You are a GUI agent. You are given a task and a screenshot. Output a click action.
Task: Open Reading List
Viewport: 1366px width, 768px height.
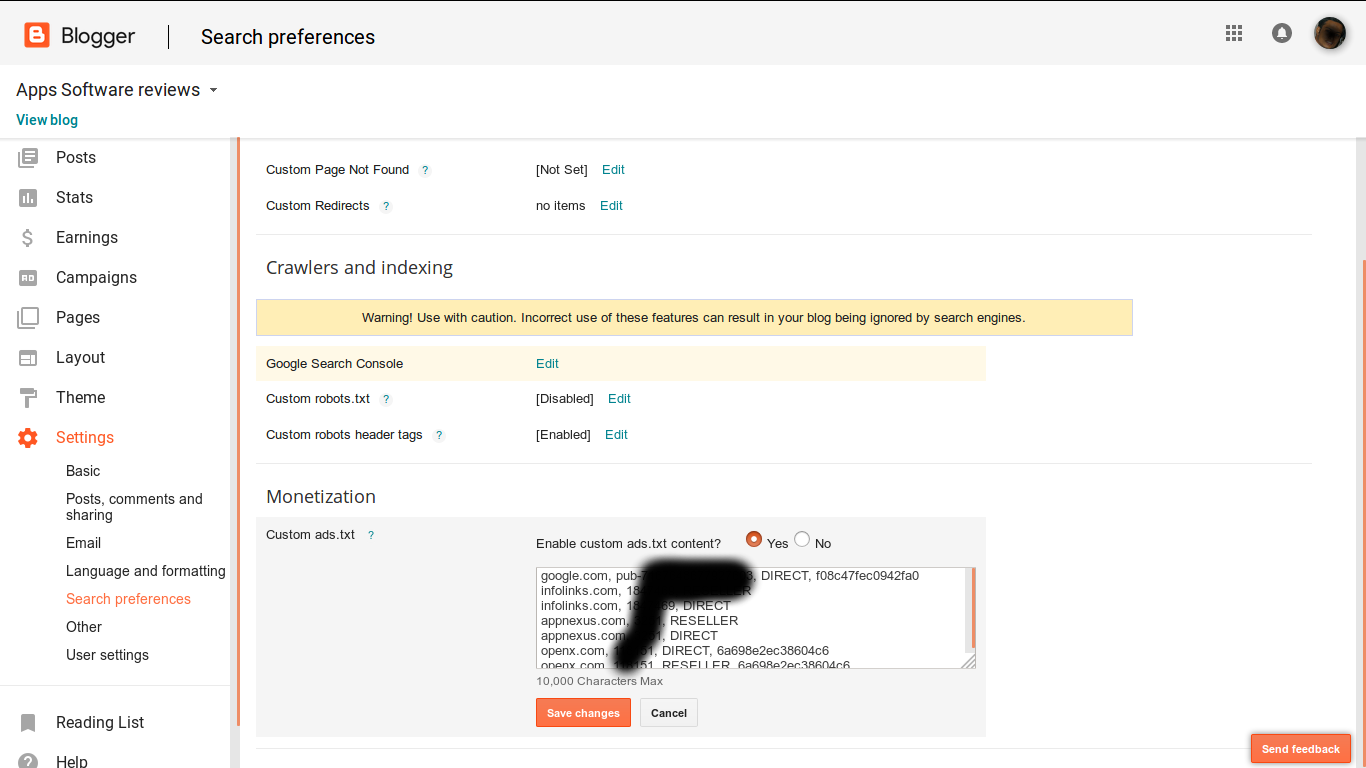(x=100, y=722)
